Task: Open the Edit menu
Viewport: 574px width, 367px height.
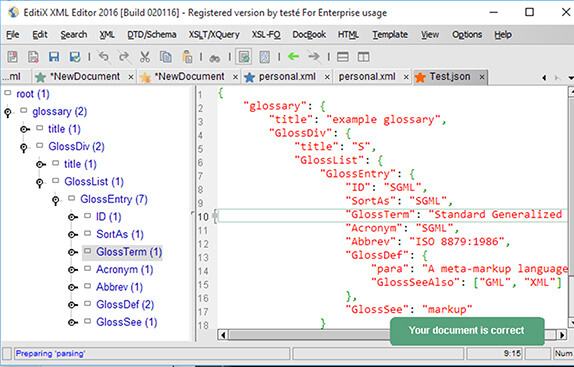Action: pyautogui.click(x=40, y=35)
